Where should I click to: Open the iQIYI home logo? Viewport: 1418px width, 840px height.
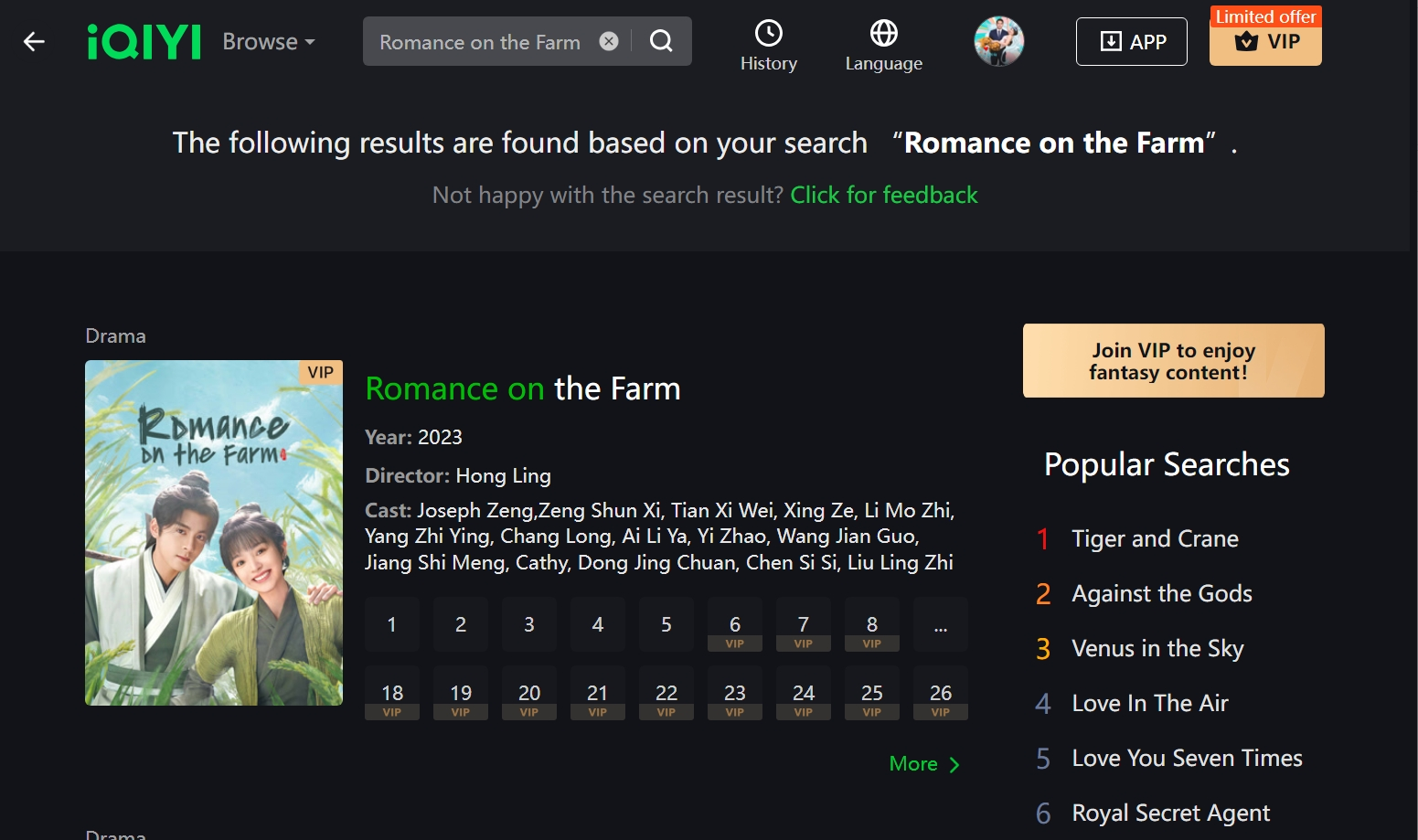click(143, 41)
